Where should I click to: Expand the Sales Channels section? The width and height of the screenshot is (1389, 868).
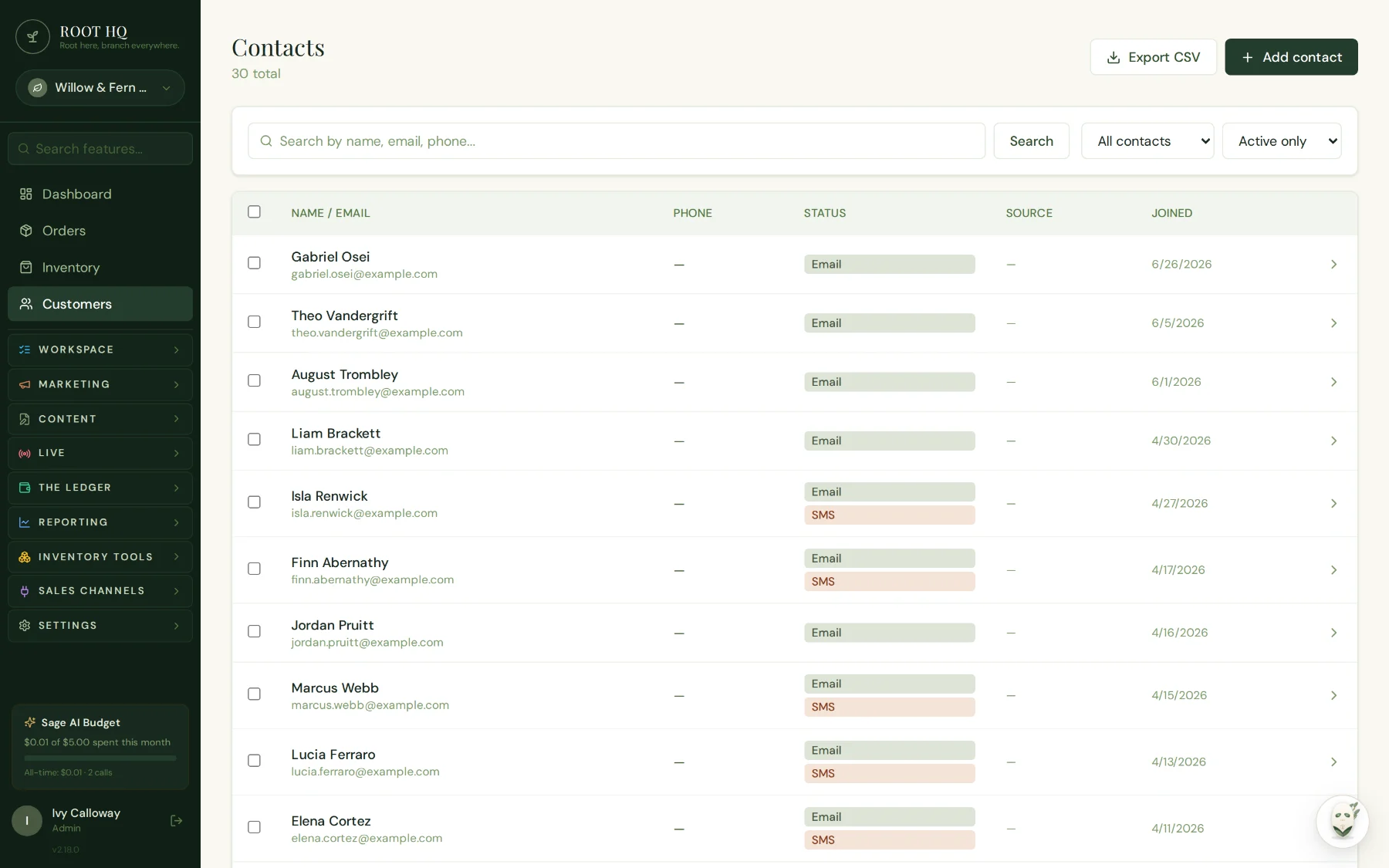pos(100,591)
